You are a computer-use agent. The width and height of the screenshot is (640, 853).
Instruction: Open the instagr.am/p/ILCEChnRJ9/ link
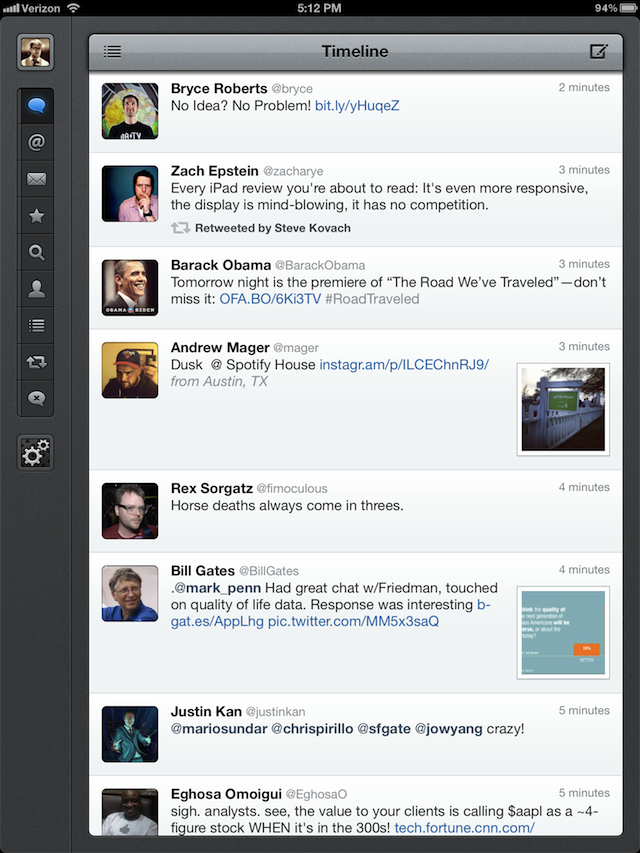404,364
